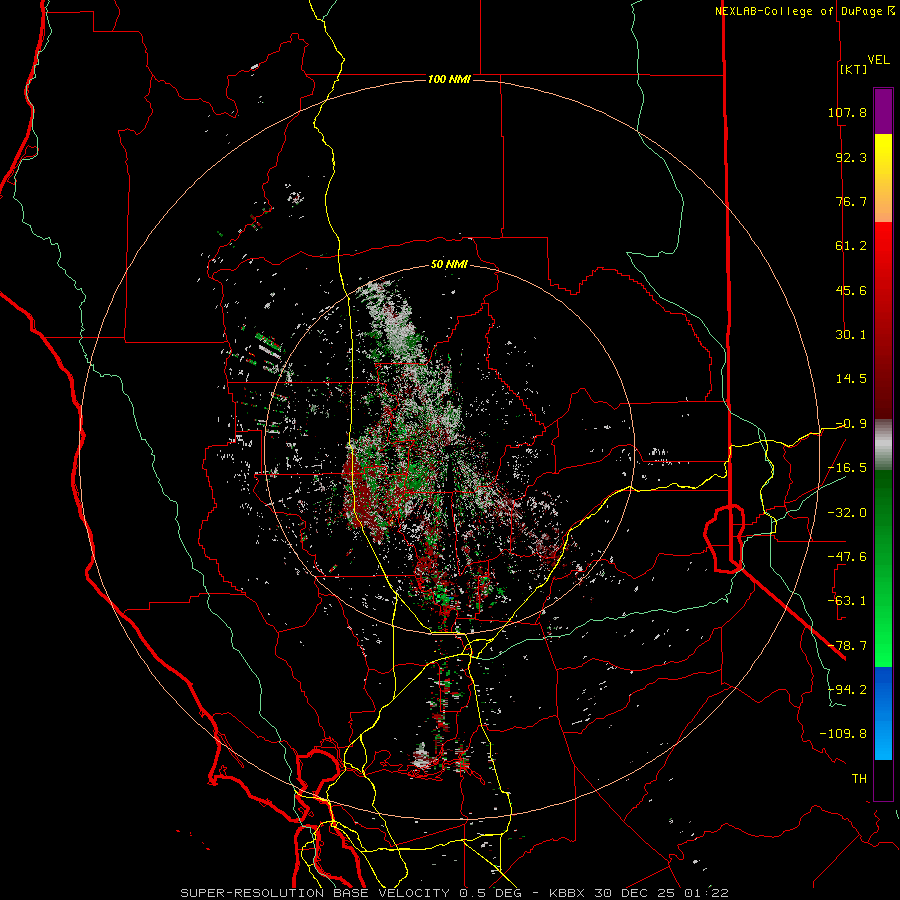Pick the blue segment near -94.2

coord(883,690)
